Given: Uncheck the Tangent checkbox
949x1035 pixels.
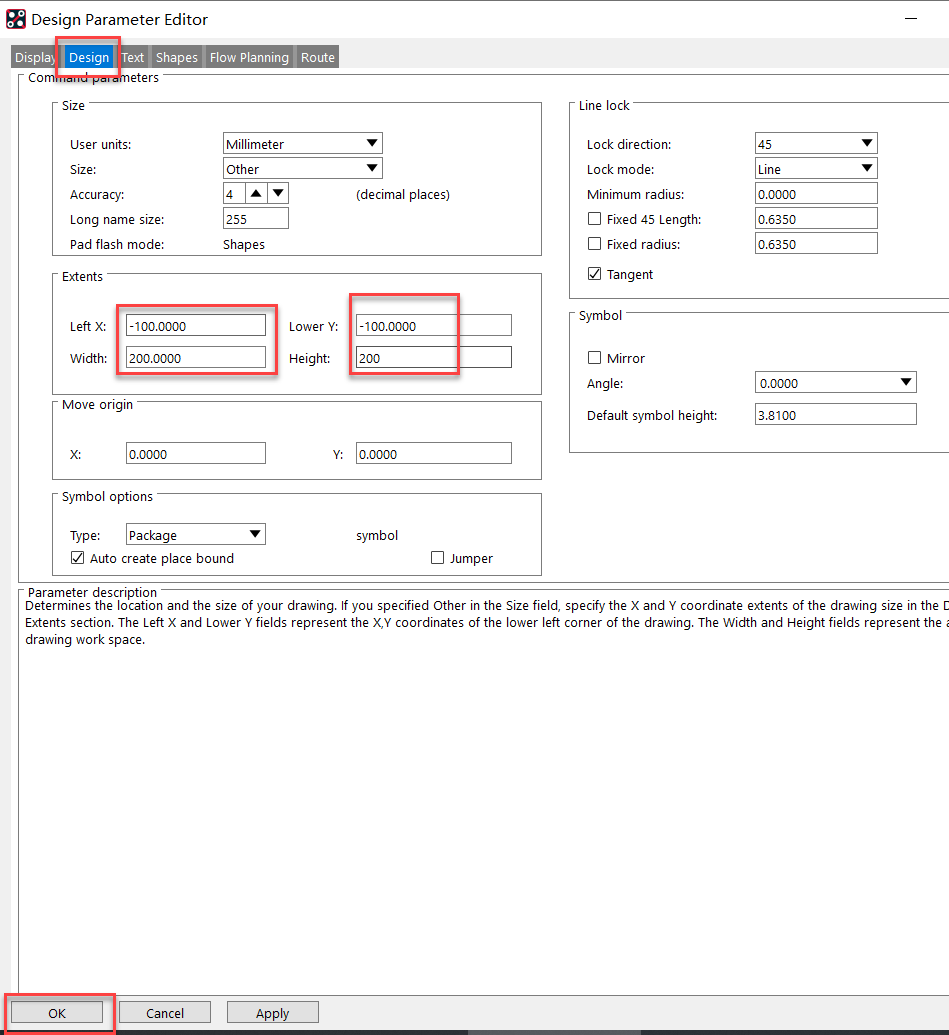Looking at the screenshot, I should click(594, 274).
